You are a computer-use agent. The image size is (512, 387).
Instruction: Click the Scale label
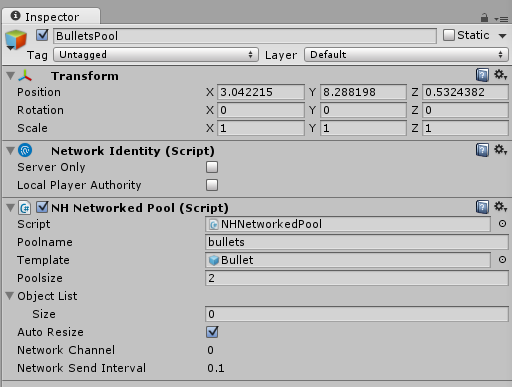point(32,128)
